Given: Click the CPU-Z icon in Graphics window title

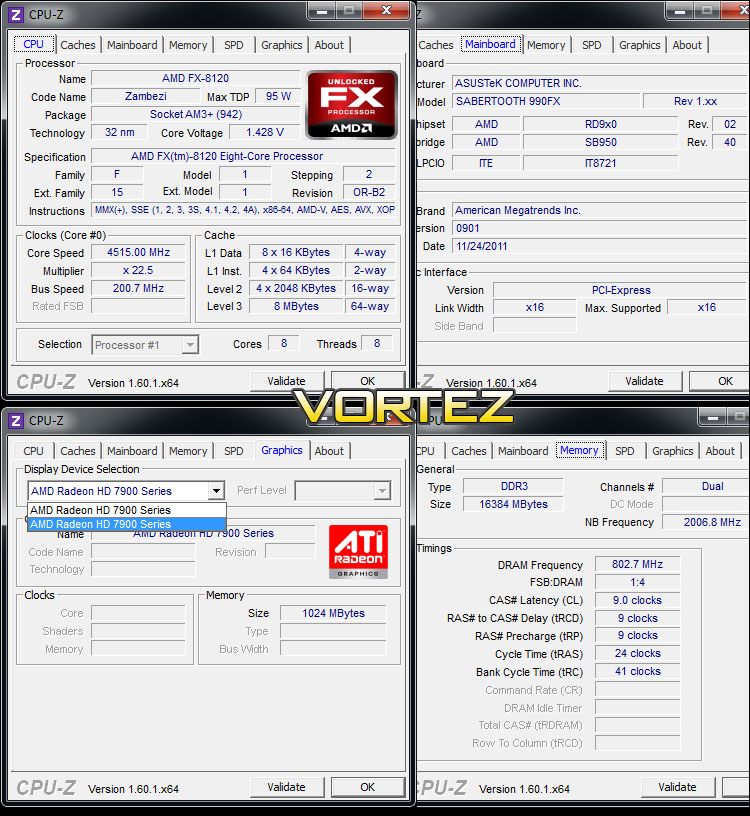Looking at the screenshot, I should tap(16, 420).
